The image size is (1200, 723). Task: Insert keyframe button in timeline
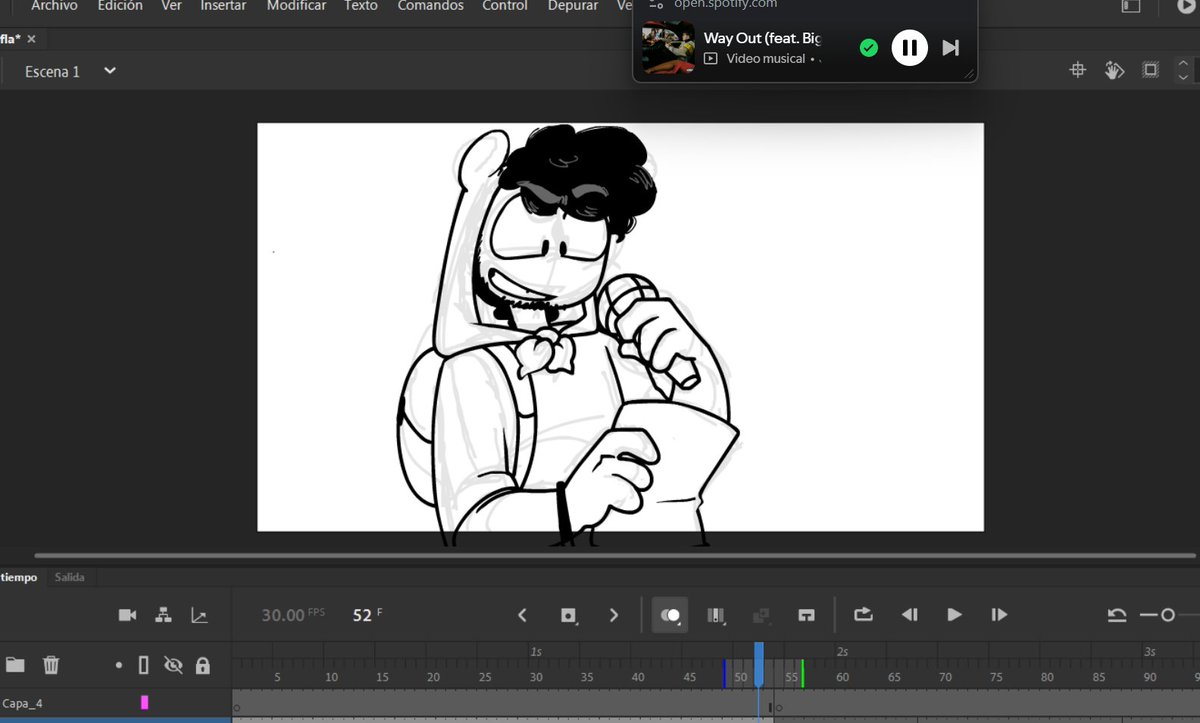click(x=568, y=615)
